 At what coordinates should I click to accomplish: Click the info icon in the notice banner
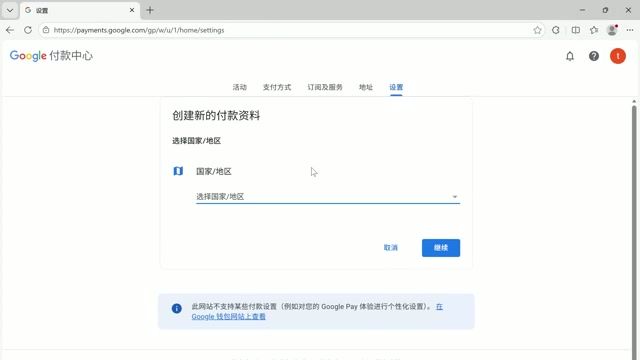176,308
